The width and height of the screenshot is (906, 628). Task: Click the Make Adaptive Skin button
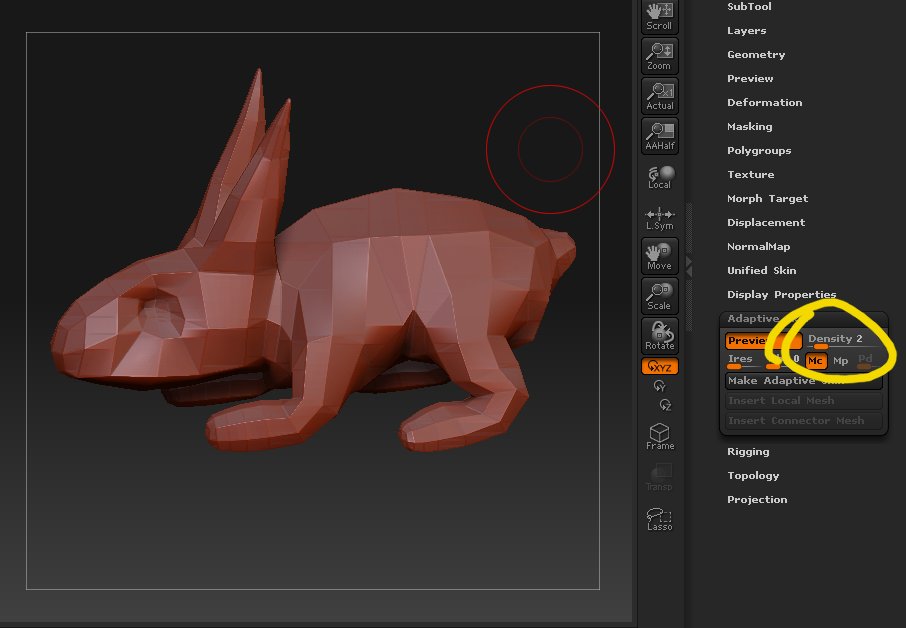[803, 381]
